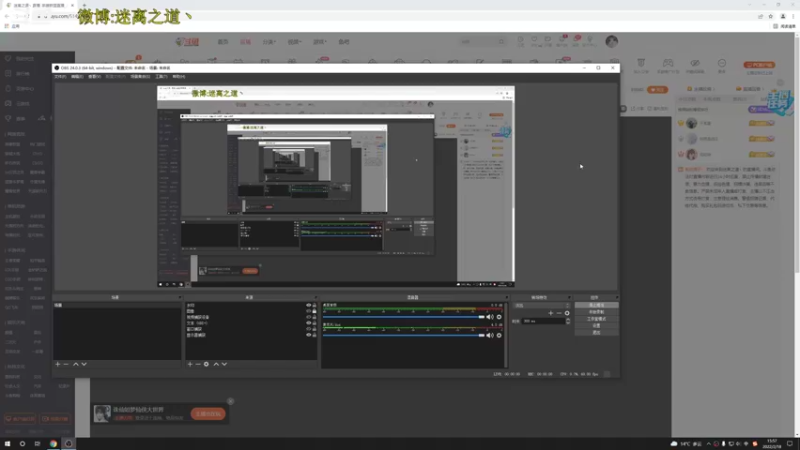
Task: Toggle visibility of the first source in list
Action: (x=309, y=305)
